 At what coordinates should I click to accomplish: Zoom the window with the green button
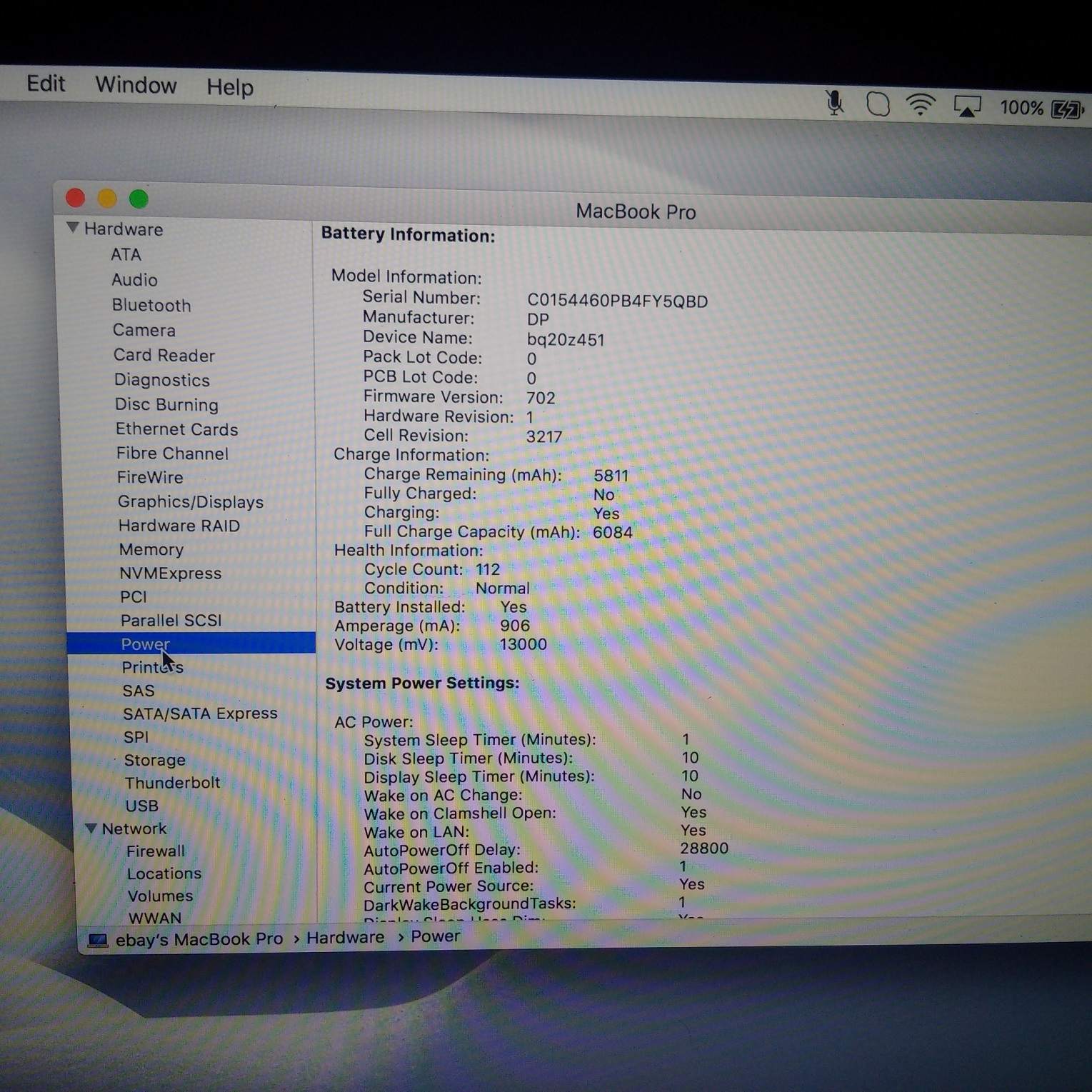(139, 199)
